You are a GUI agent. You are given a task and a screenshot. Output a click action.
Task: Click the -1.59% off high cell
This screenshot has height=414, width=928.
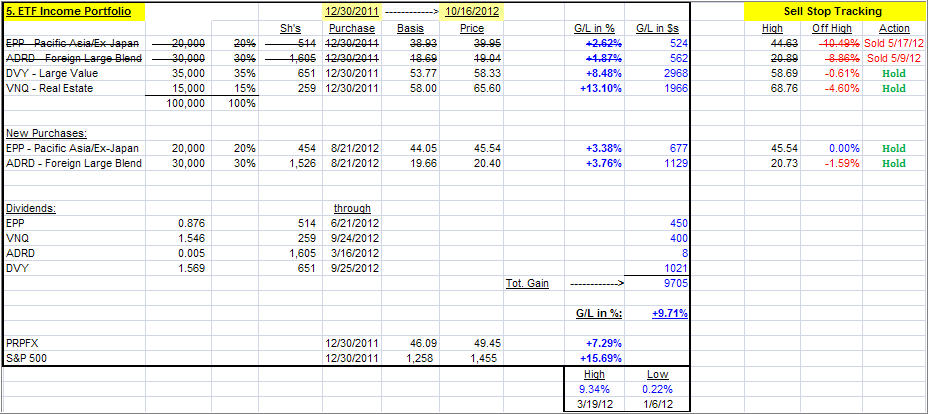(840, 163)
